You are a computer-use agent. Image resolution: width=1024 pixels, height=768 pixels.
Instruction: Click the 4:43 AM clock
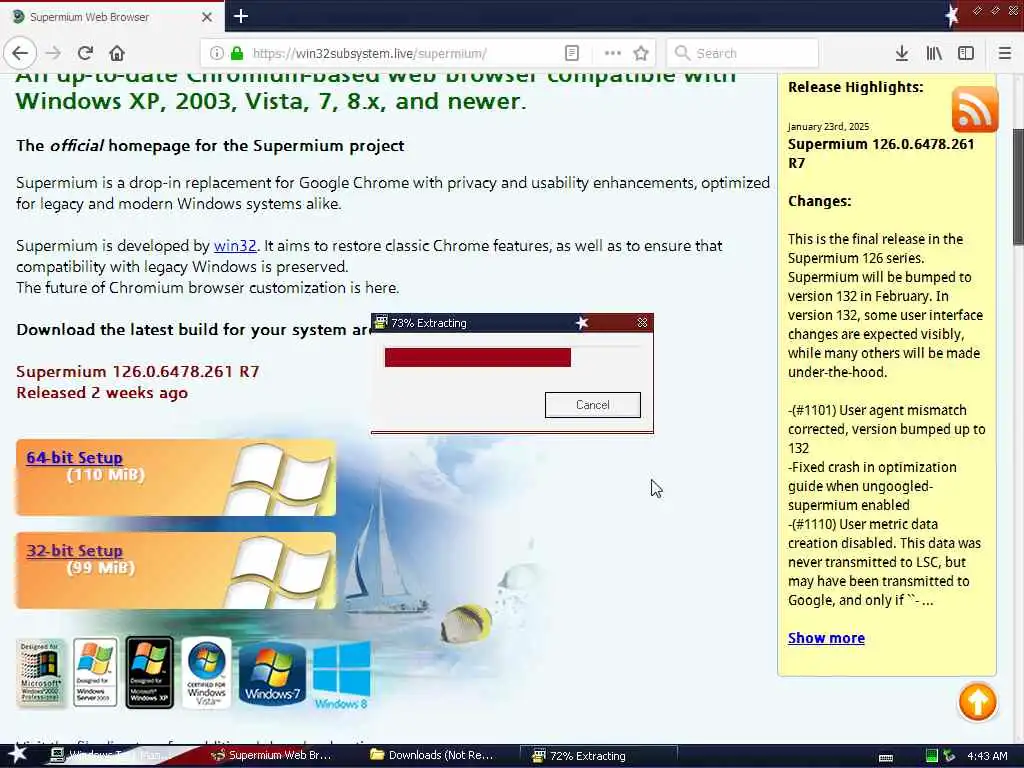pos(987,756)
